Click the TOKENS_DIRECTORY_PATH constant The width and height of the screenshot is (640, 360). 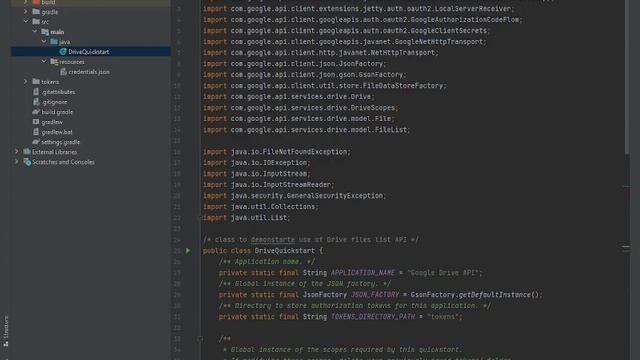coord(373,317)
